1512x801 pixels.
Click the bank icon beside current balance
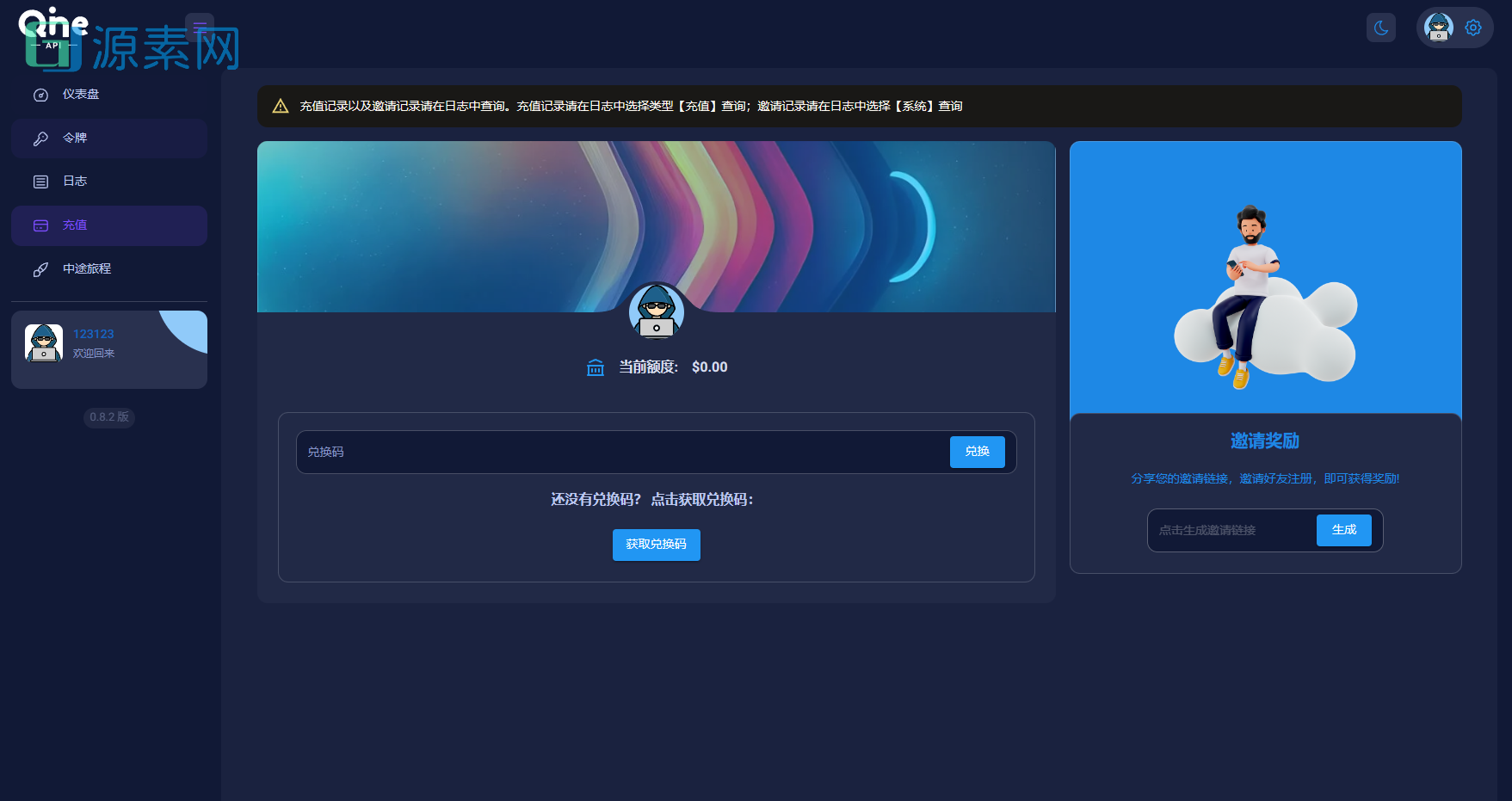point(596,368)
